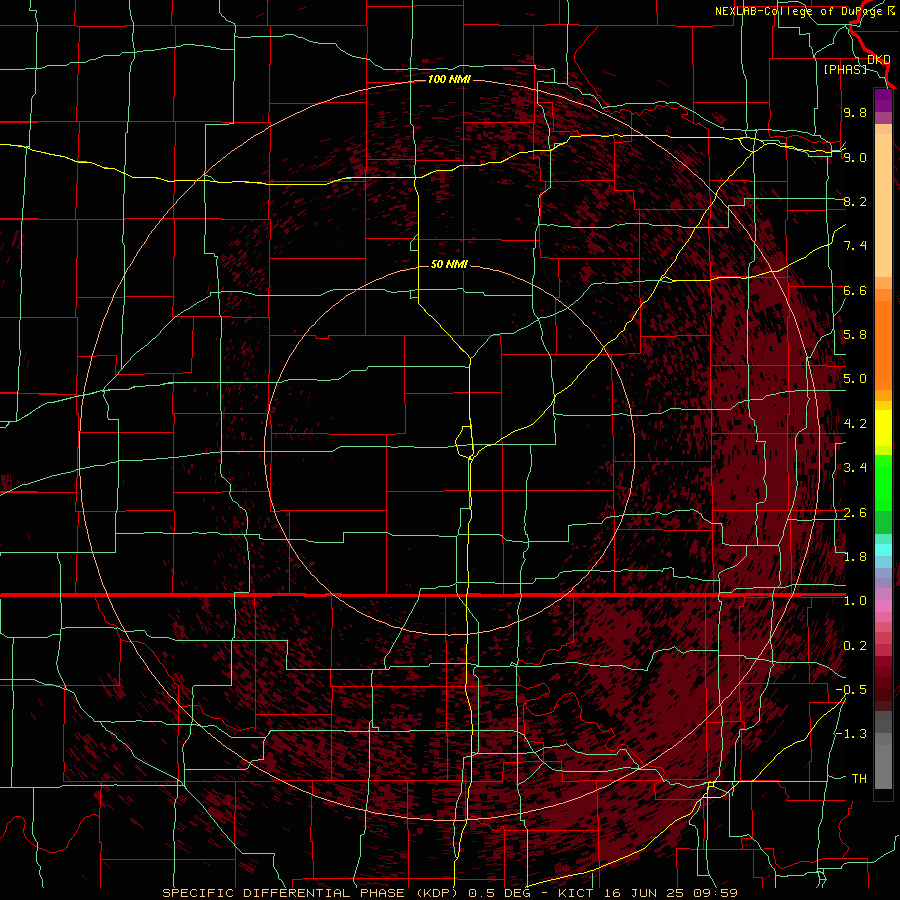The image size is (900, 900).
Task: Click the 50 NMI range ring label
Action: tap(449, 264)
